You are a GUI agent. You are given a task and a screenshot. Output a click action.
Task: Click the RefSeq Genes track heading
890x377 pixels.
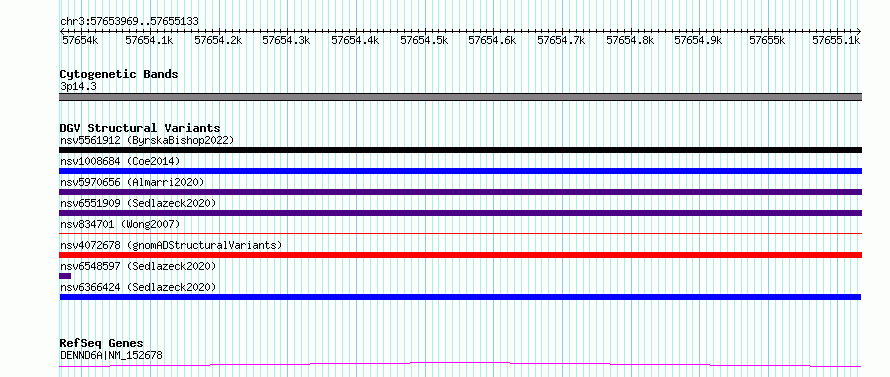[102, 344]
